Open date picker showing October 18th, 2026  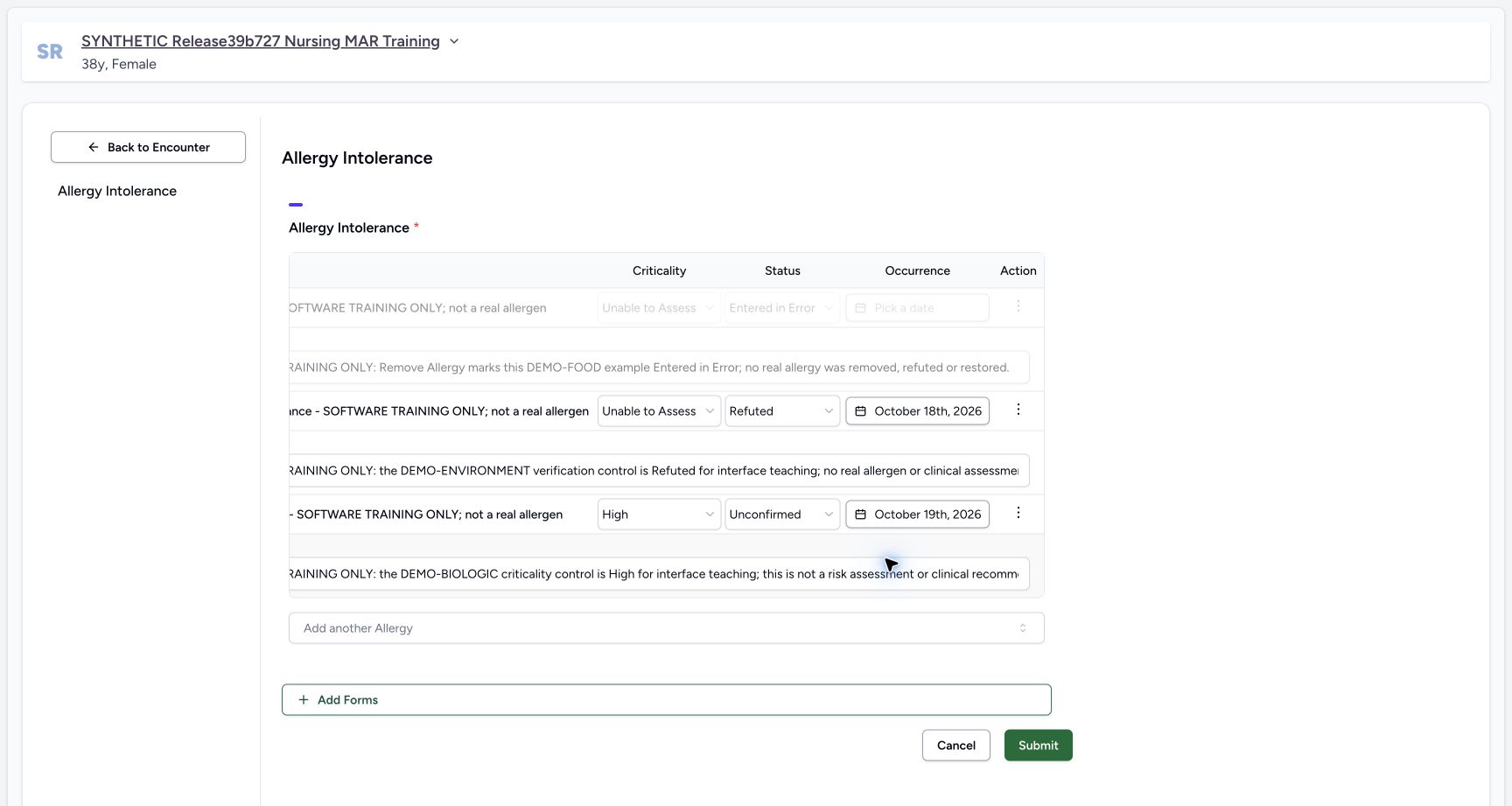917,410
